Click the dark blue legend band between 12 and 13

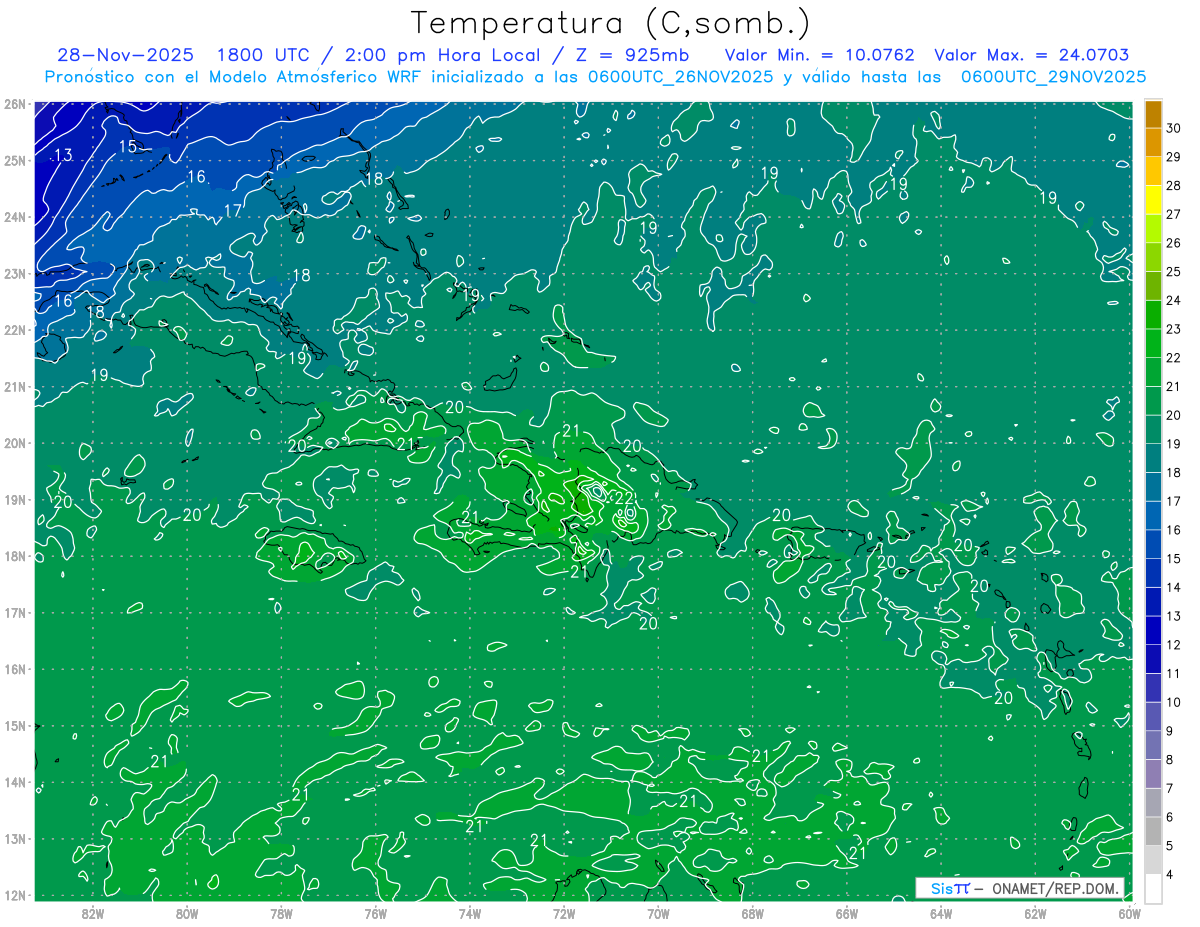[1153, 630]
